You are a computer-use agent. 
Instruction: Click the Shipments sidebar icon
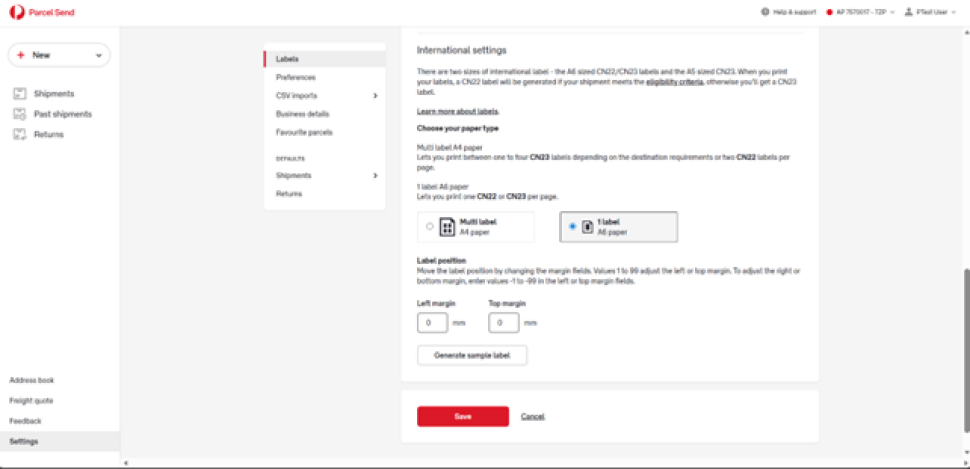pyautogui.click(x=20, y=94)
